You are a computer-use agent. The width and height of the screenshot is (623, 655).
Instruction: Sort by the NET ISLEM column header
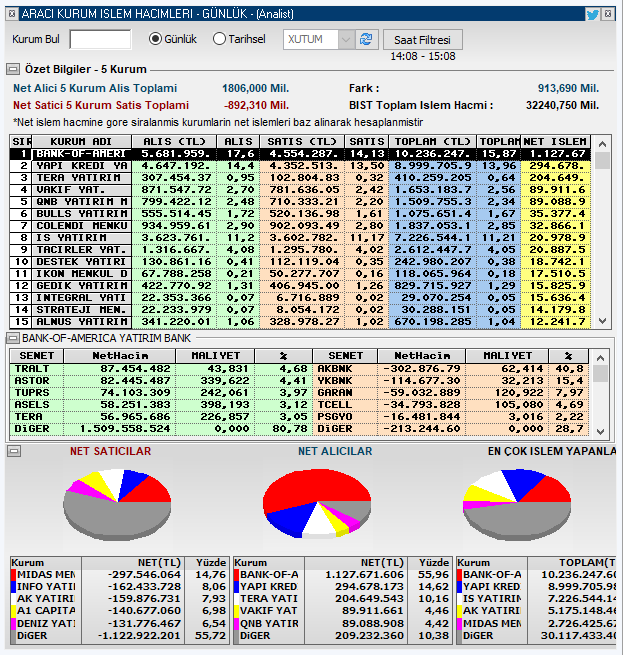click(x=556, y=141)
